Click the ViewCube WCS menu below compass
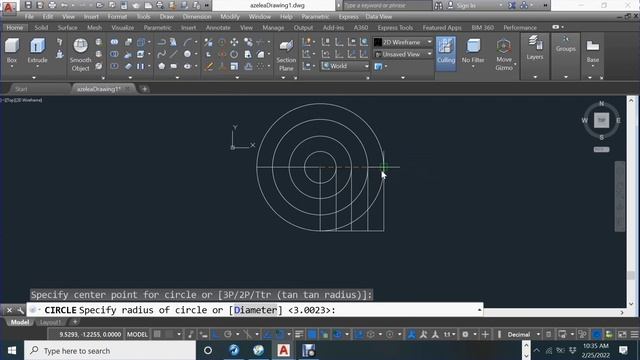Screen dimensions: 640x360 (601, 150)
